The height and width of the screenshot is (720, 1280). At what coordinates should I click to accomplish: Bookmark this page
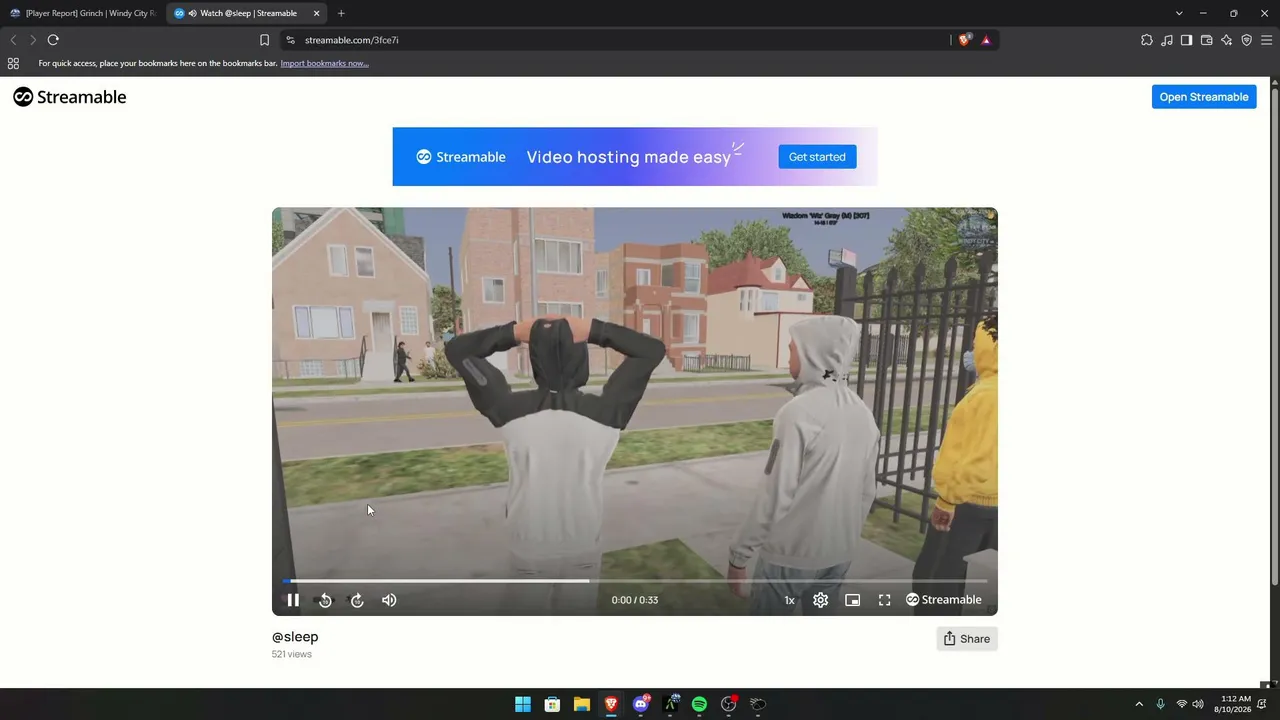tap(264, 40)
